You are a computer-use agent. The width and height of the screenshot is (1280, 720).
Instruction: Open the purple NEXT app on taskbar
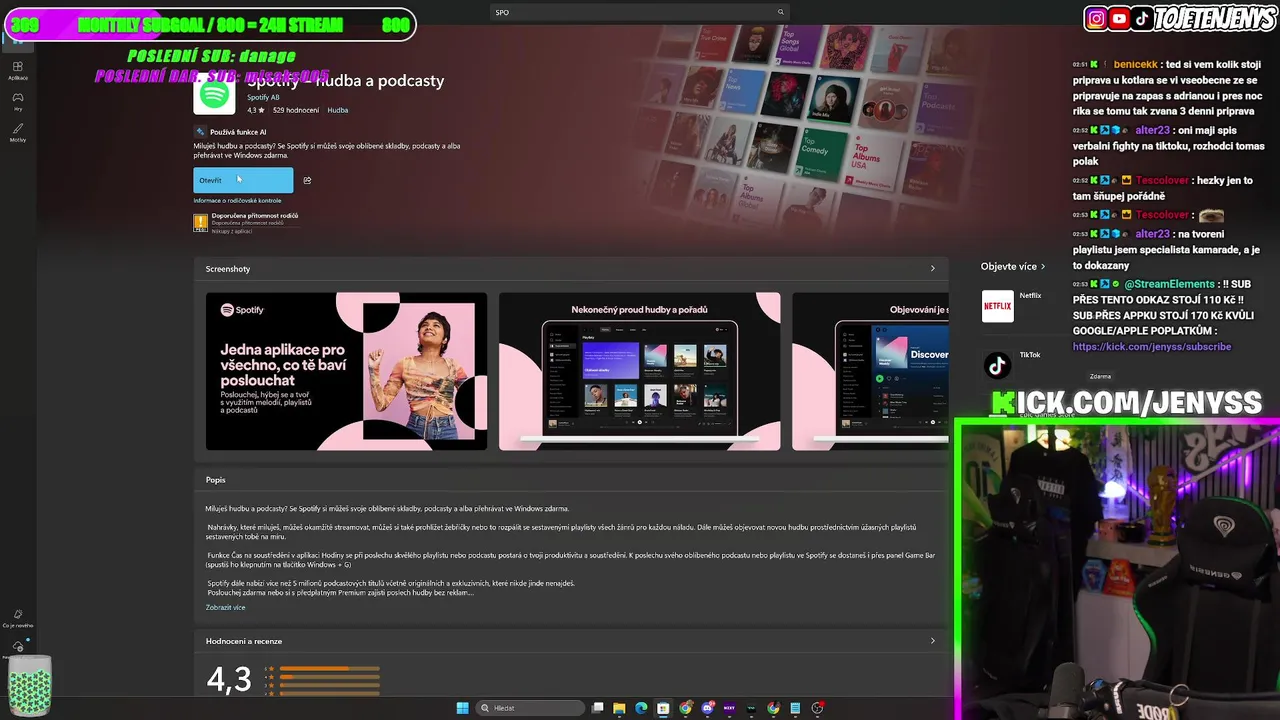[x=729, y=708]
